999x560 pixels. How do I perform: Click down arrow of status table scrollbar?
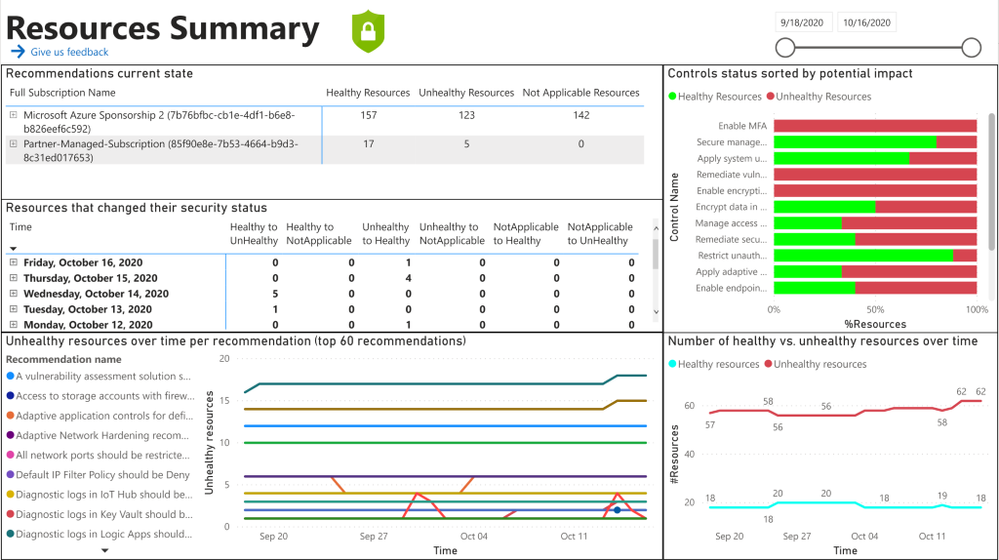coord(656,312)
